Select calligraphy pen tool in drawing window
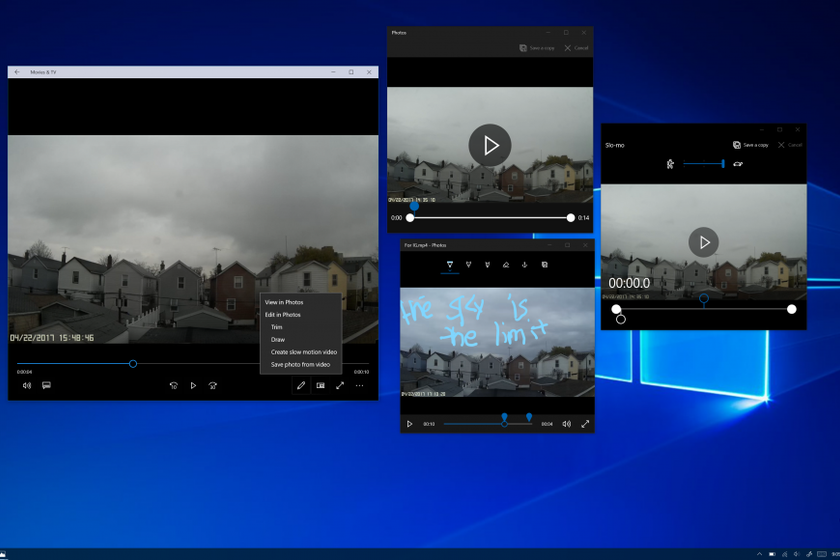Screen dimensions: 840x560 click(487, 265)
